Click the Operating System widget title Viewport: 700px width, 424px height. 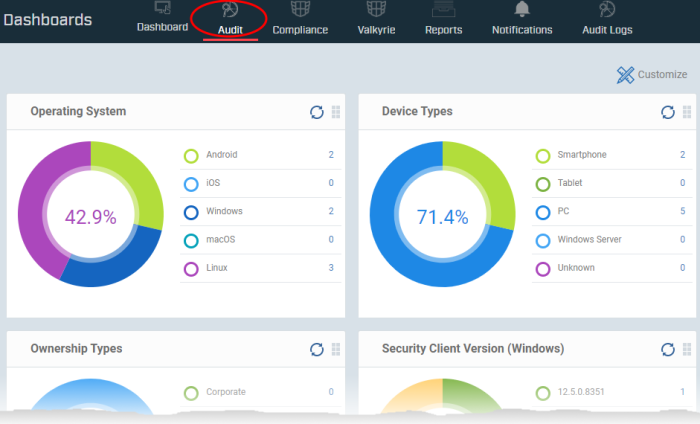click(x=78, y=112)
